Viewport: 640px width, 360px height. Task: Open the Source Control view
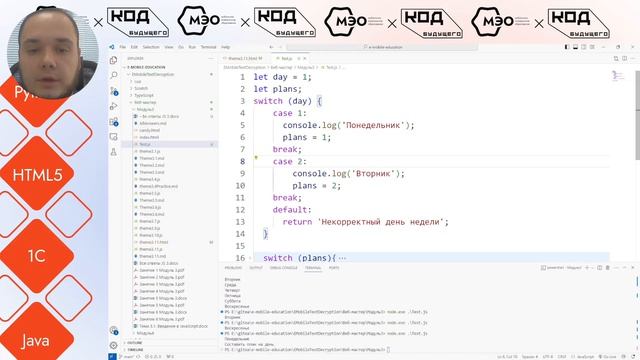[114, 91]
